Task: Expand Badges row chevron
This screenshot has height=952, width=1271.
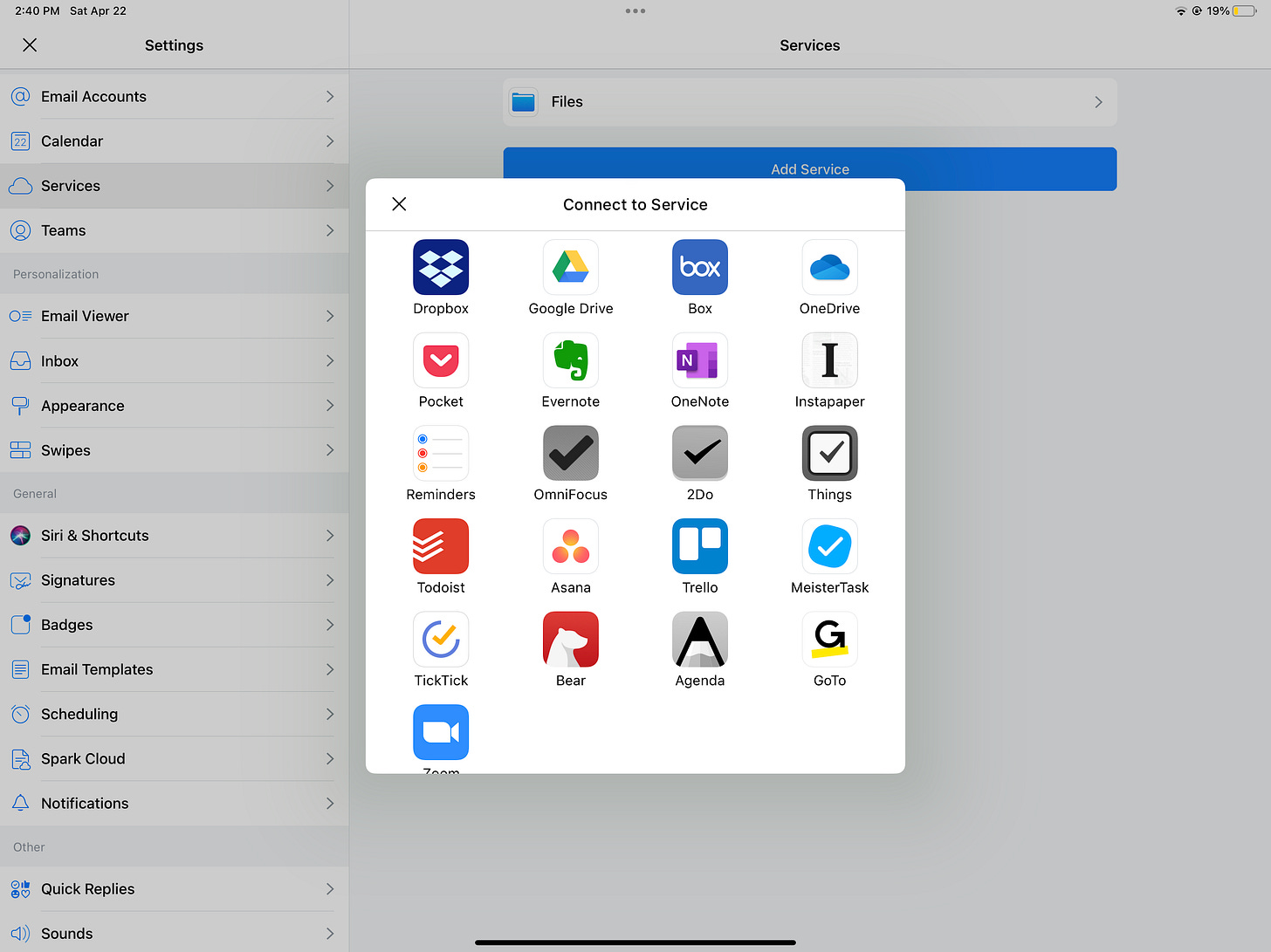Action: [x=330, y=625]
